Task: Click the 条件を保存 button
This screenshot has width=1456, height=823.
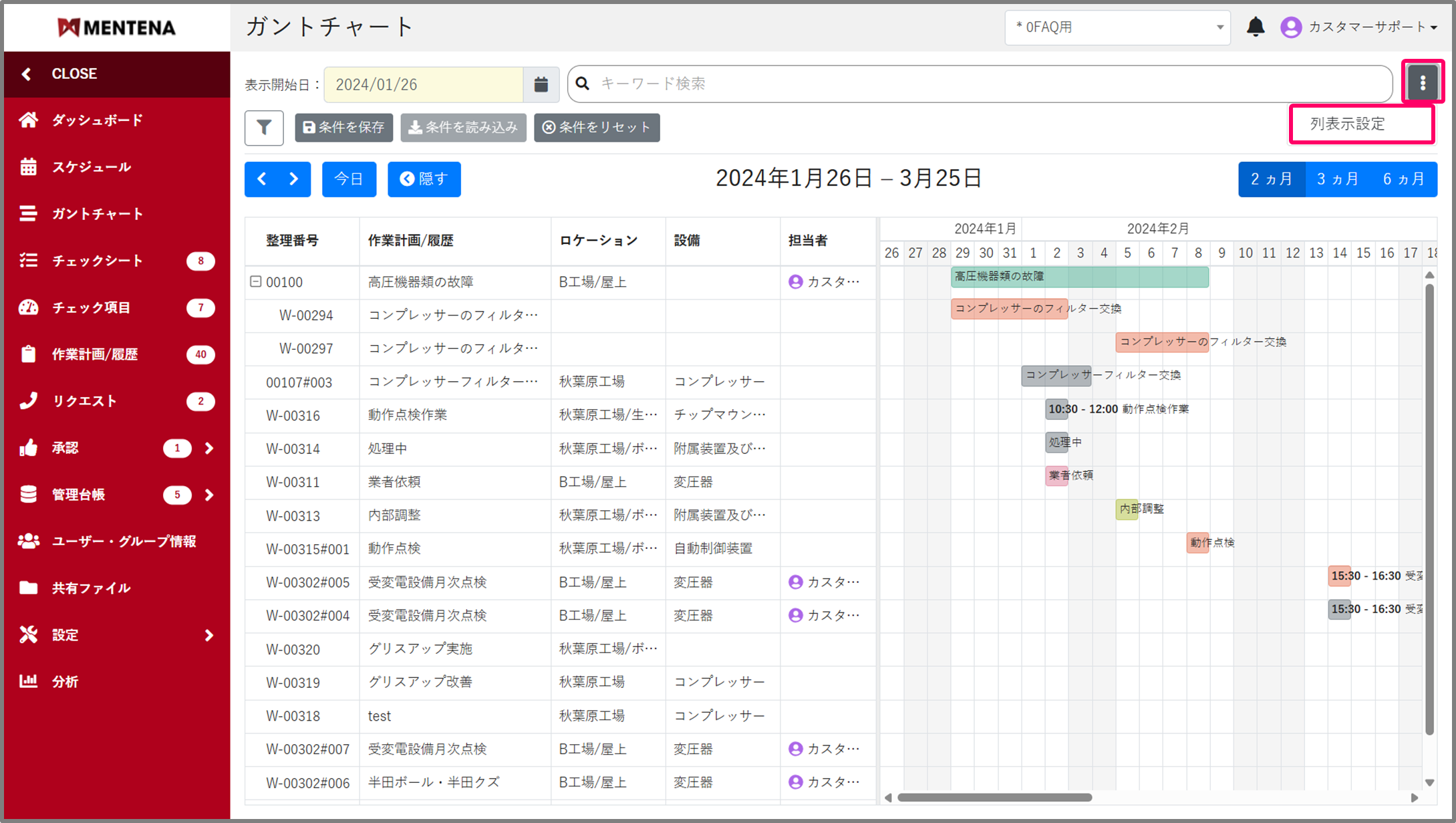Action: click(x=343, y=128)
